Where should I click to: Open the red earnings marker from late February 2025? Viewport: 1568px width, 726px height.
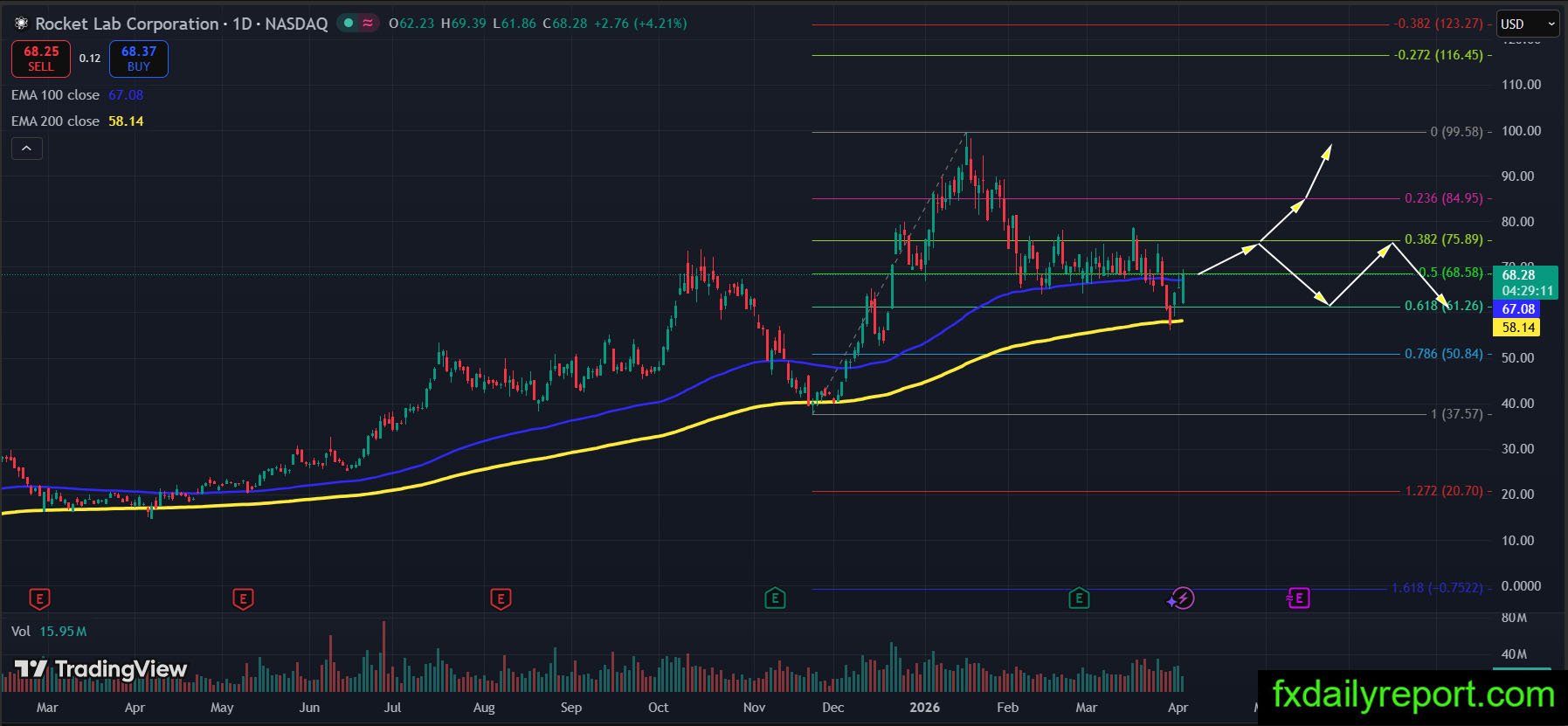(x=39, y=598)
